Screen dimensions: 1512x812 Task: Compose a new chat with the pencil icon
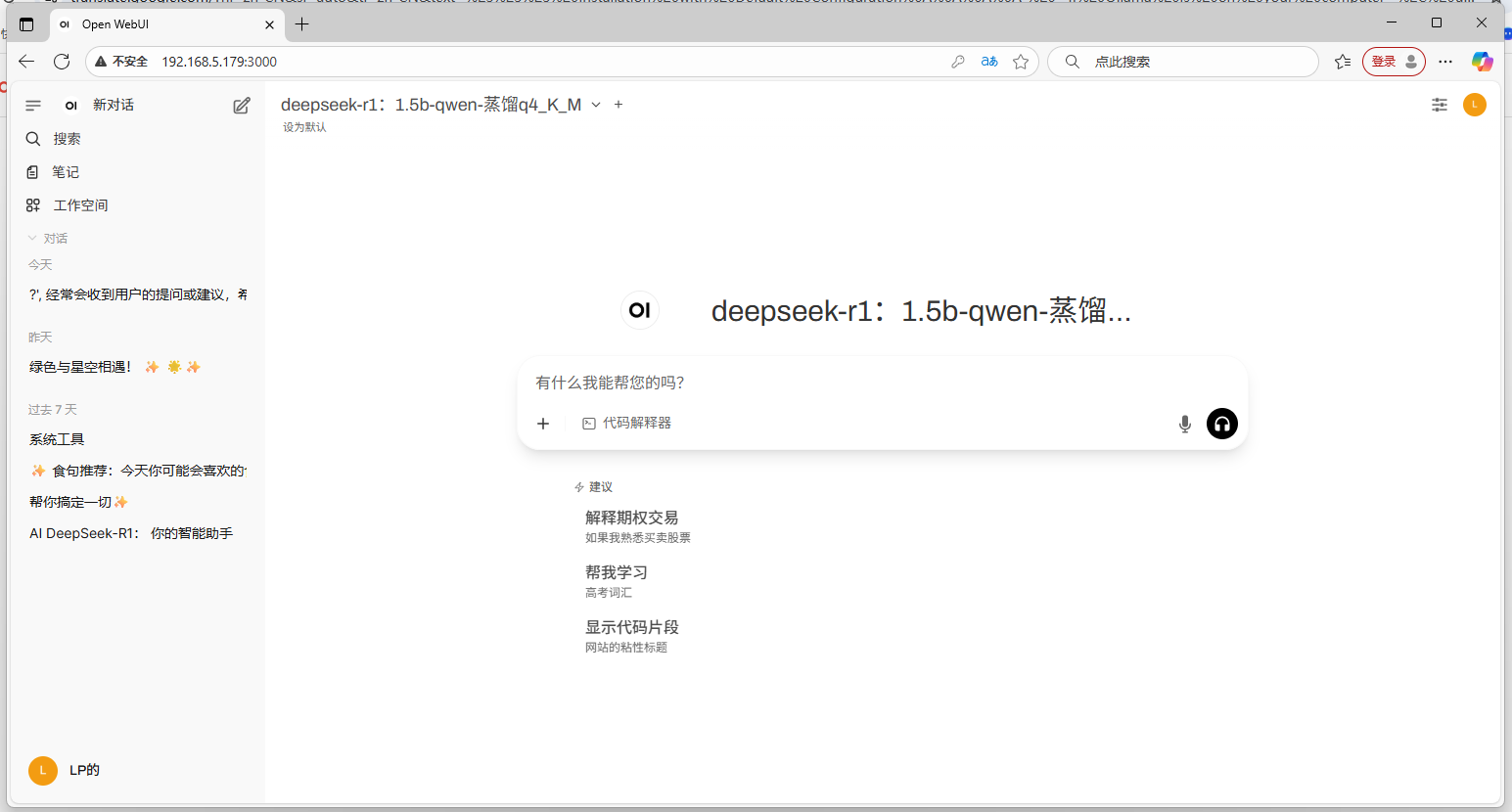[x=241, y=105]
